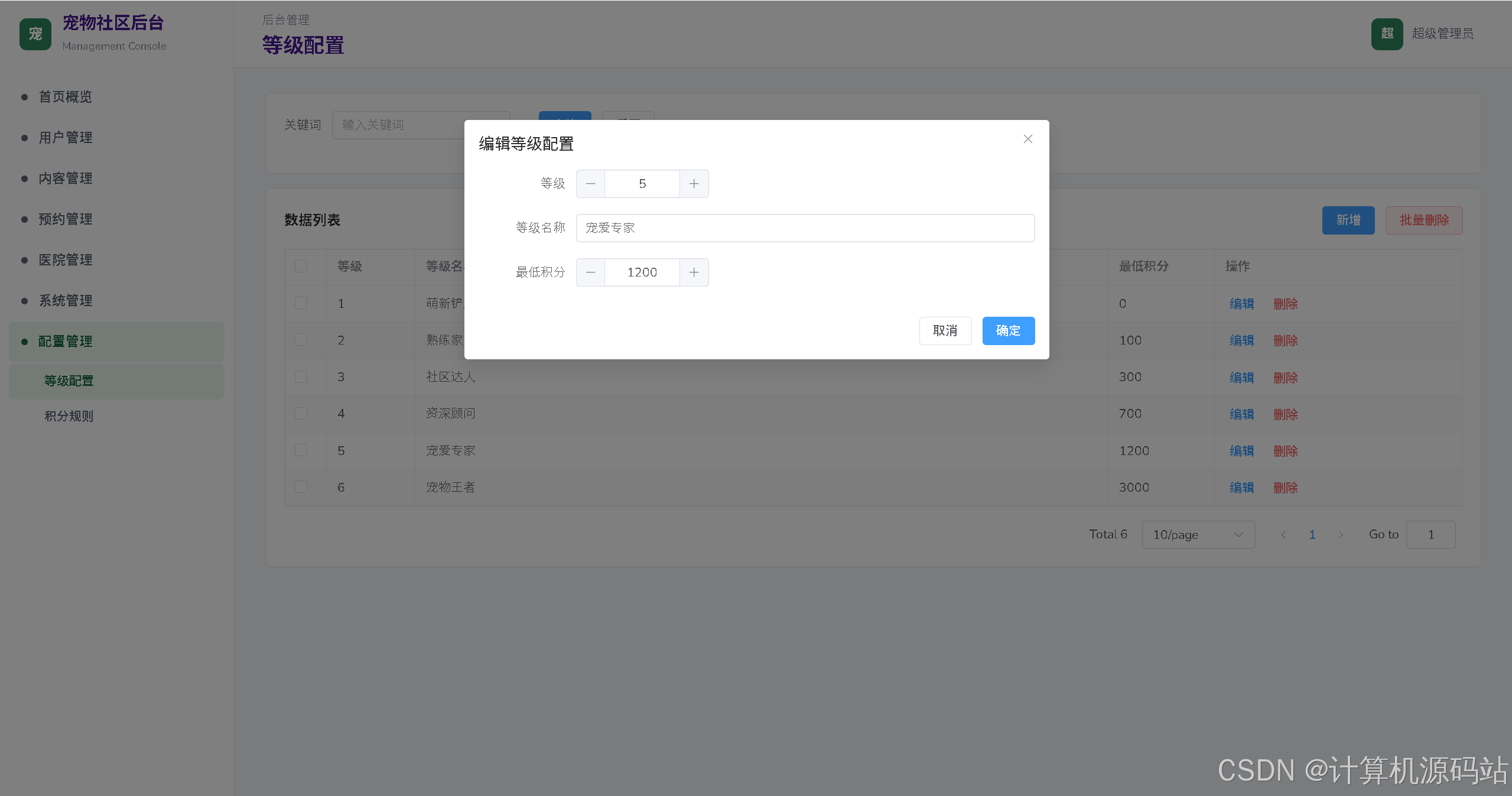Click 编辑 for 社区达人 row

tap(1241, 378)
